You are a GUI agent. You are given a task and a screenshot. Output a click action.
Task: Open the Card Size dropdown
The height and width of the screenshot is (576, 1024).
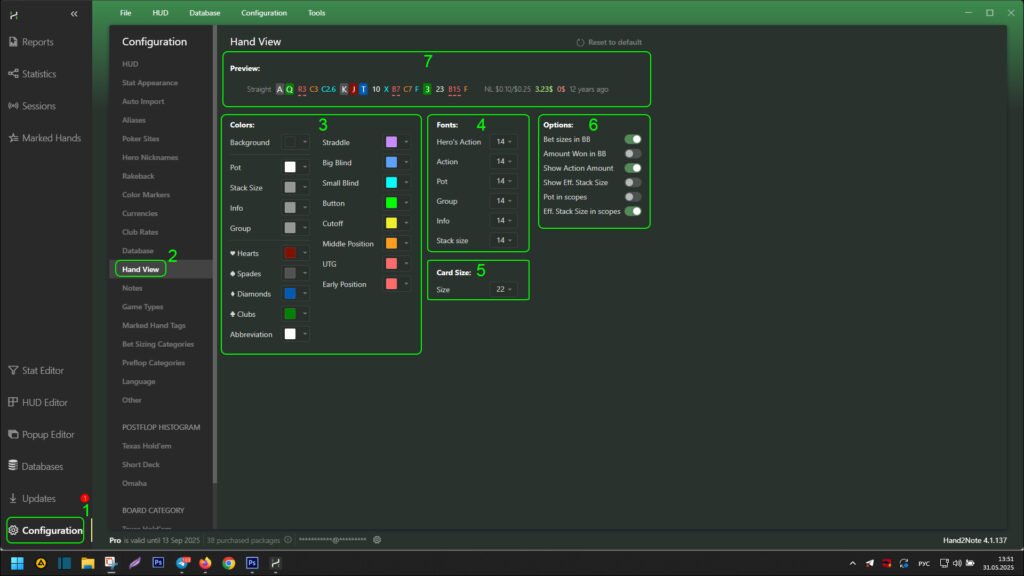503,290
